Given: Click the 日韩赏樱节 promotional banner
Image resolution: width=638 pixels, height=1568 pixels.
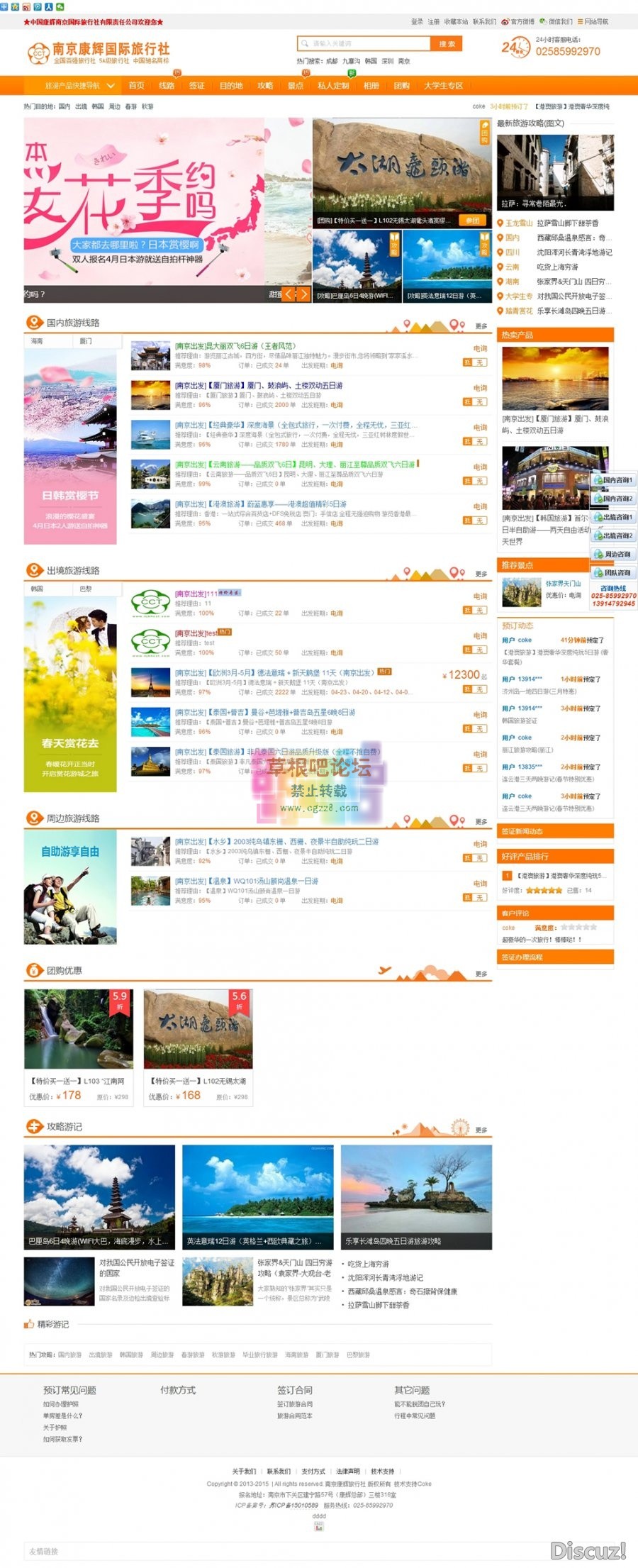Looking at the screenshot, I should point(70,446).
